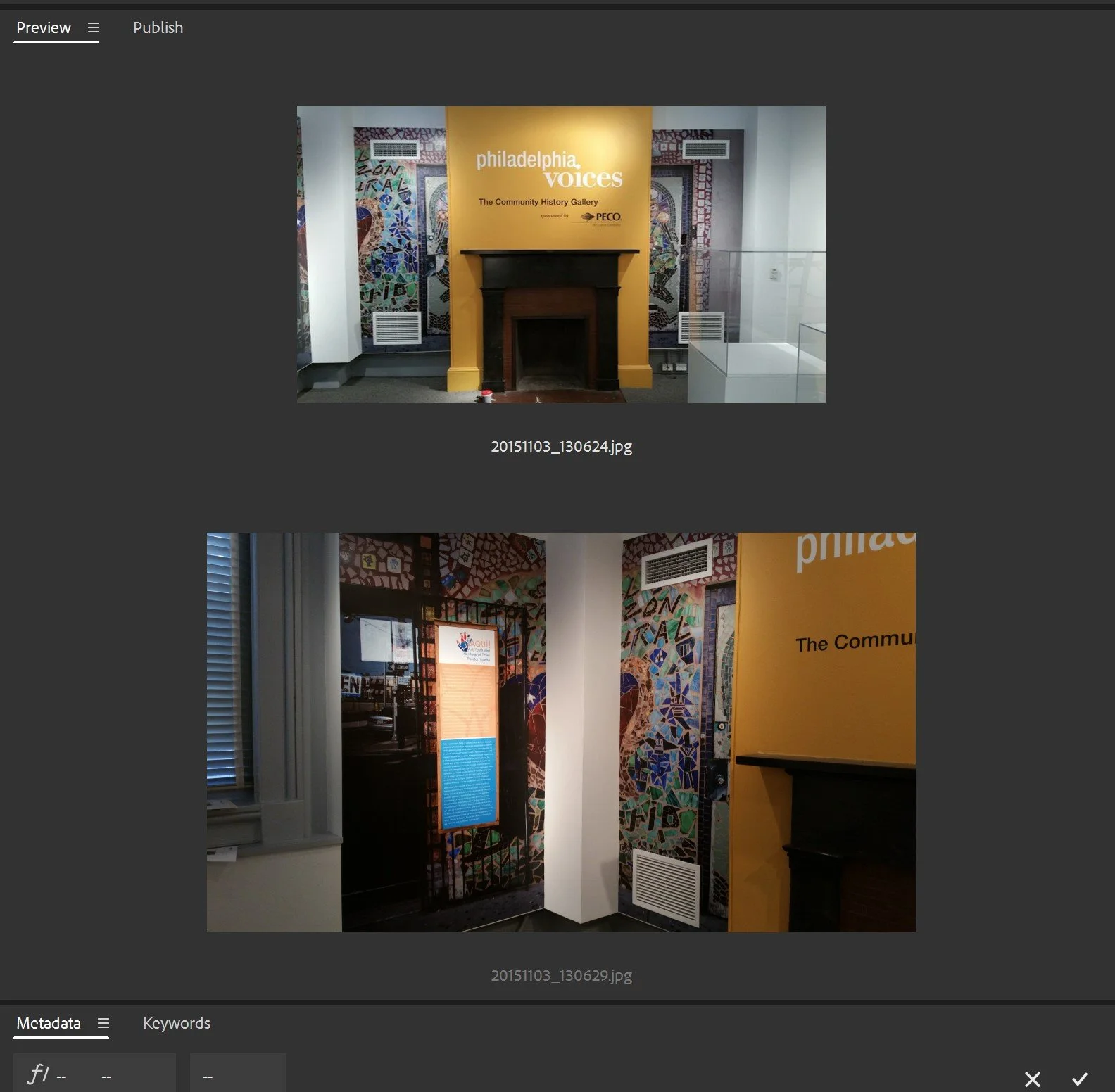1115x1092 pixels.
Task: Switch to the Preview tab
Action: (44, 27)
